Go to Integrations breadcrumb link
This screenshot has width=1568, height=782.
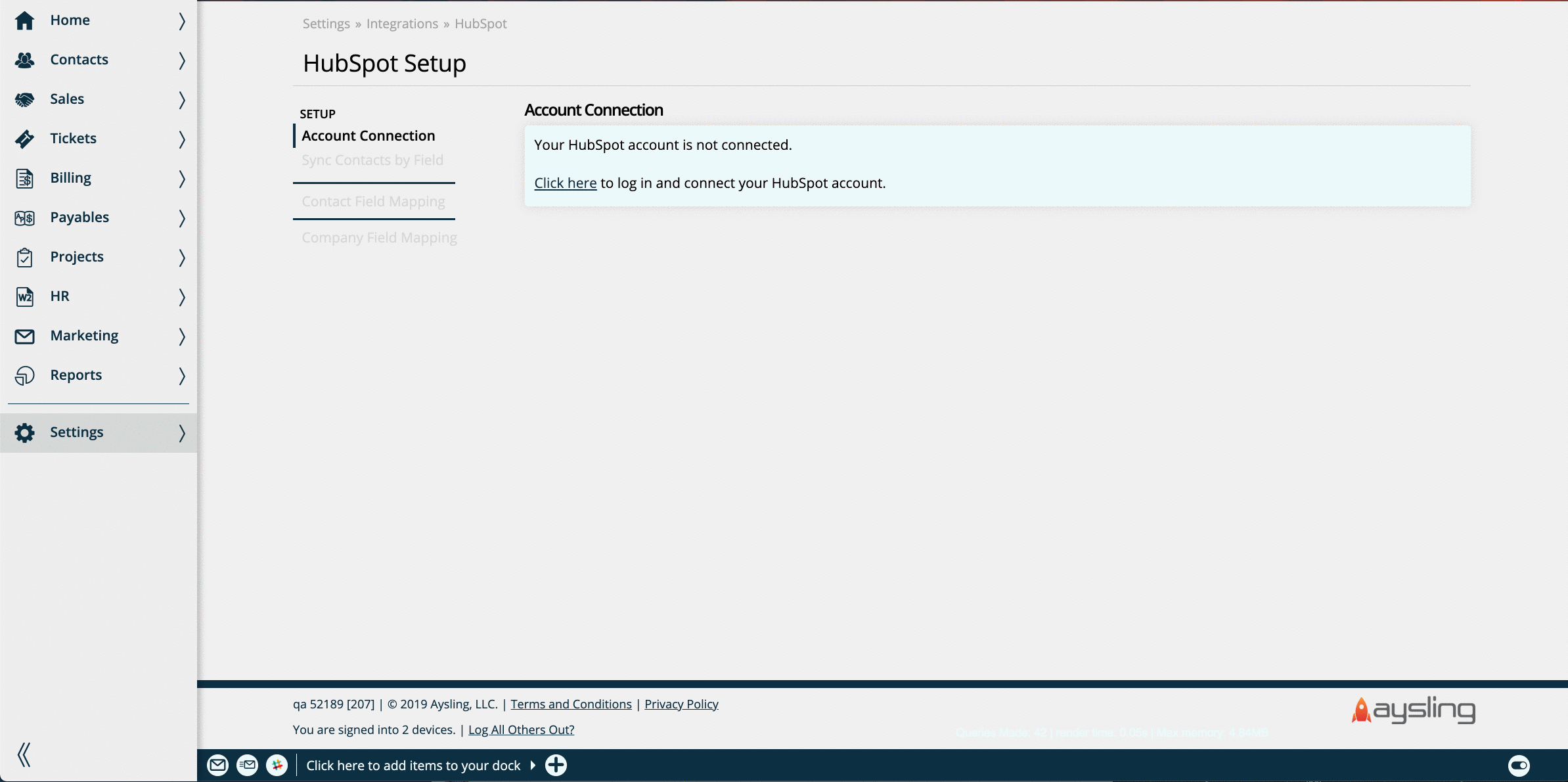click(402, 24)
